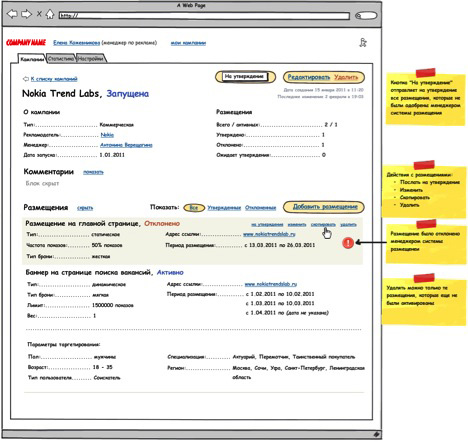Select the 'Все' filter
This screenshot has height=442, width=468.
(x=194, y=207)
